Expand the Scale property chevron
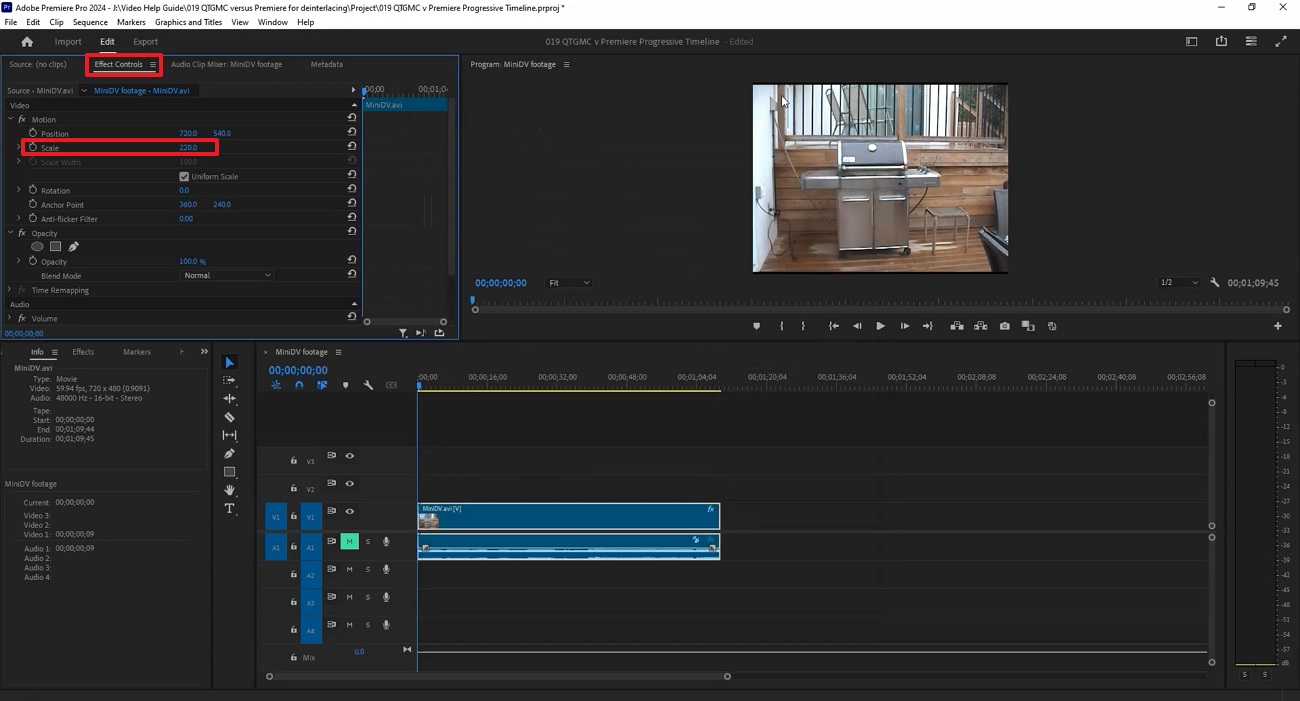 tap(19, 147)
